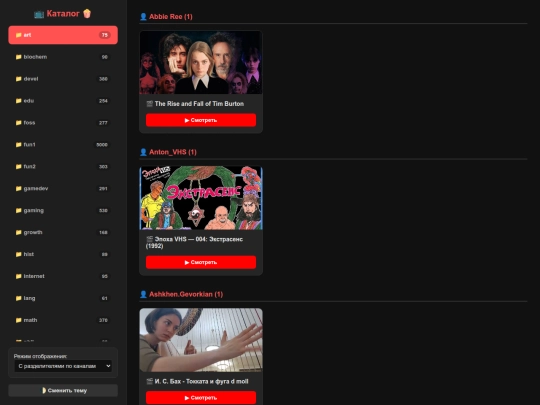
Task: Select the art category folder icon
Action: [x=19, y=35]
